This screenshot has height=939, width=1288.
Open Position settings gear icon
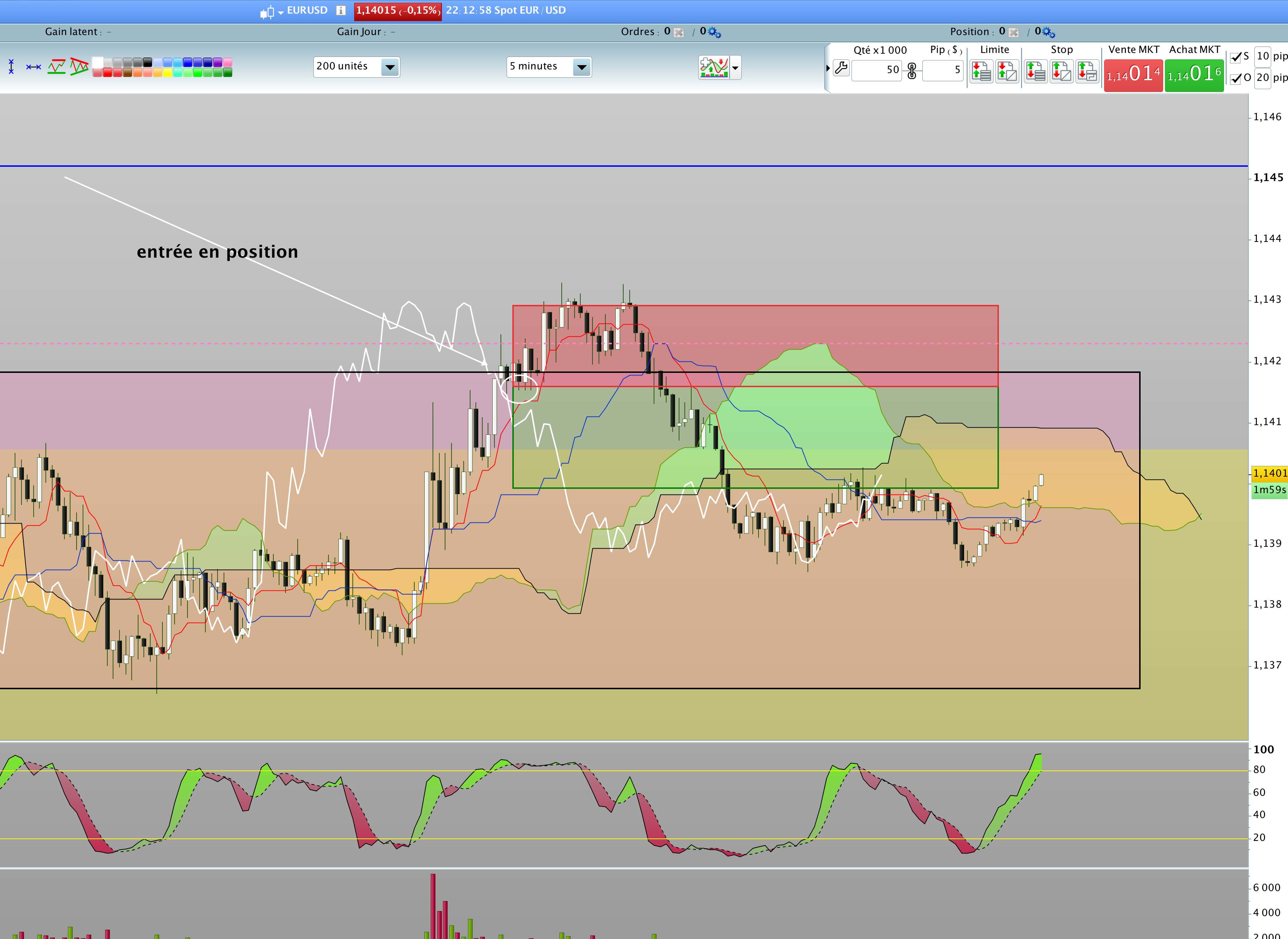click(1048, 33)
